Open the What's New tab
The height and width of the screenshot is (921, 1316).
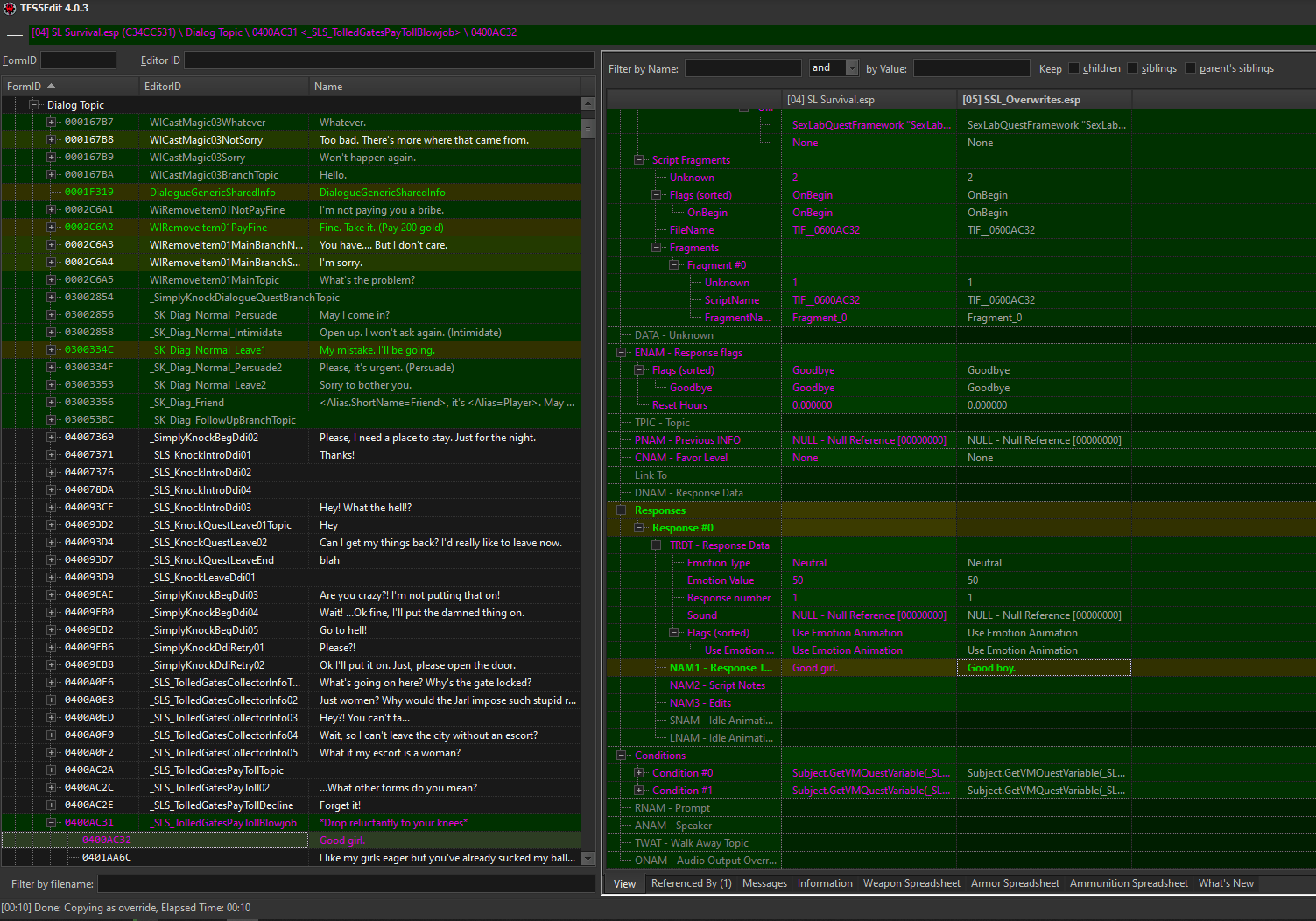tap(1226, 883)
